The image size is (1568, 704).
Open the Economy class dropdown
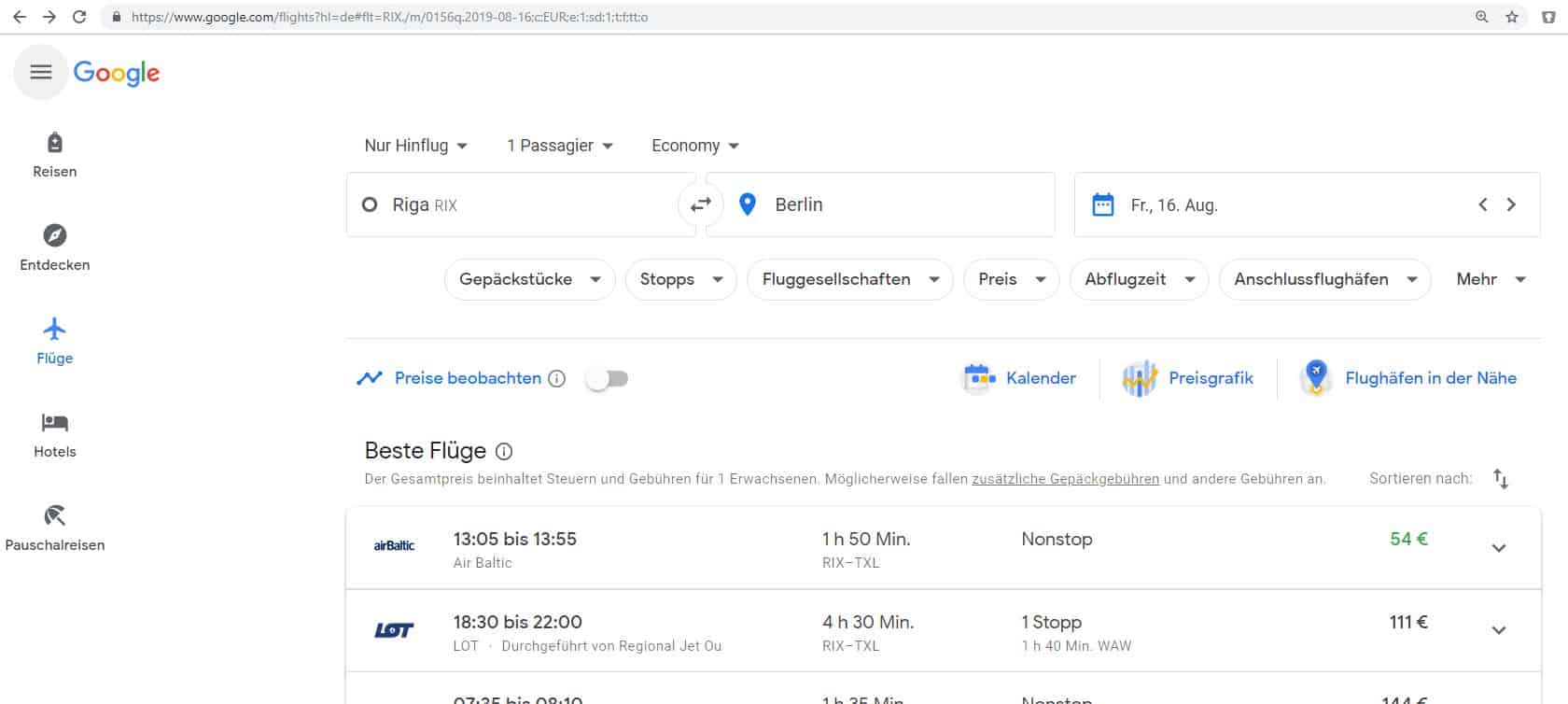tap(694, 146)
